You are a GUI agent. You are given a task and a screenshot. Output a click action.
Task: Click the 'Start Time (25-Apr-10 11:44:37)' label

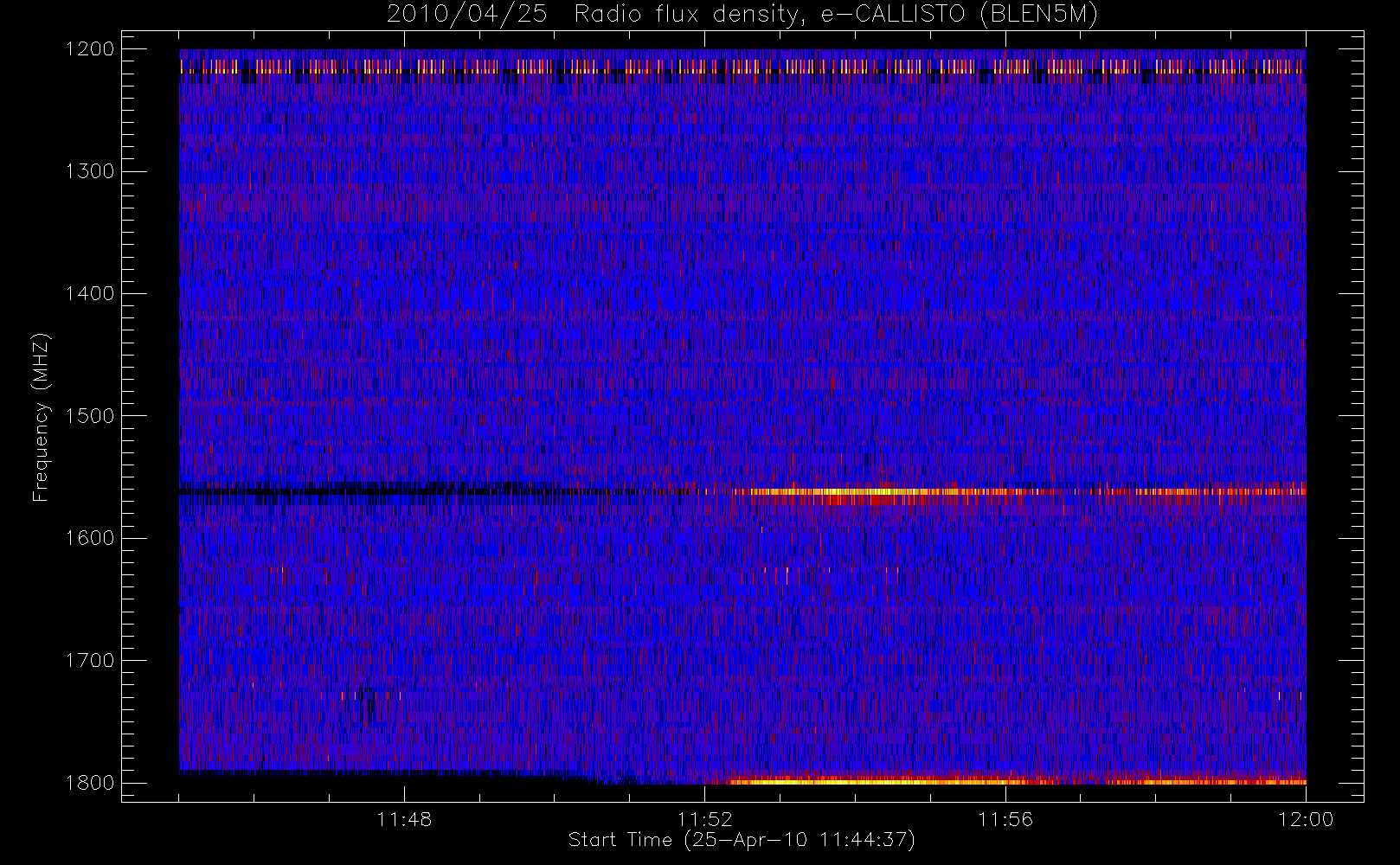click(742, 840)
